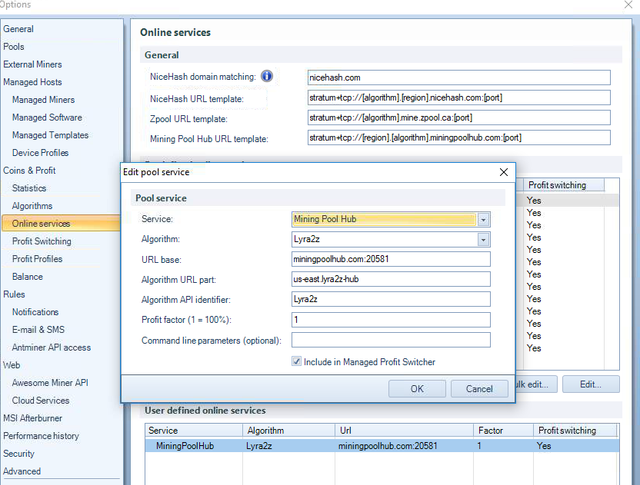This screenshot has width=640, height=485.
Task: Go to Balance settings
Action: pos(27,277)
